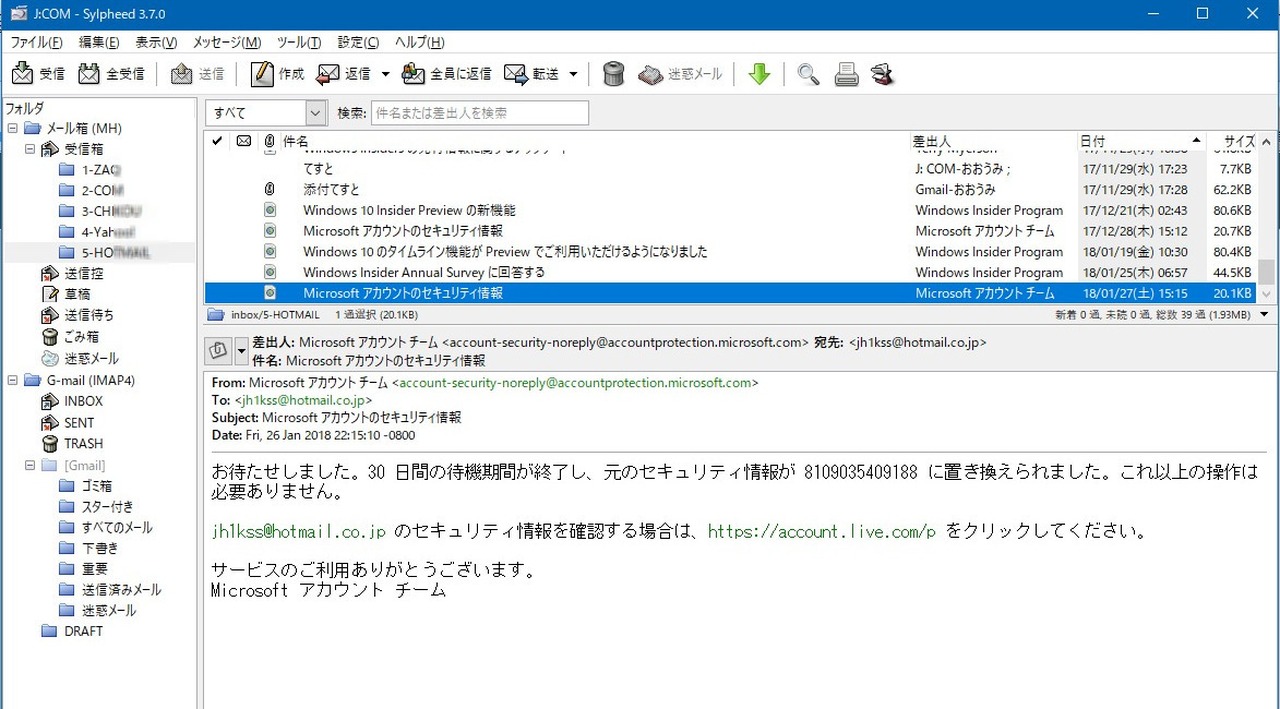Open the 設定(C) menu
The height and width of the screenshot is (709, 1280).
point(358,42)
